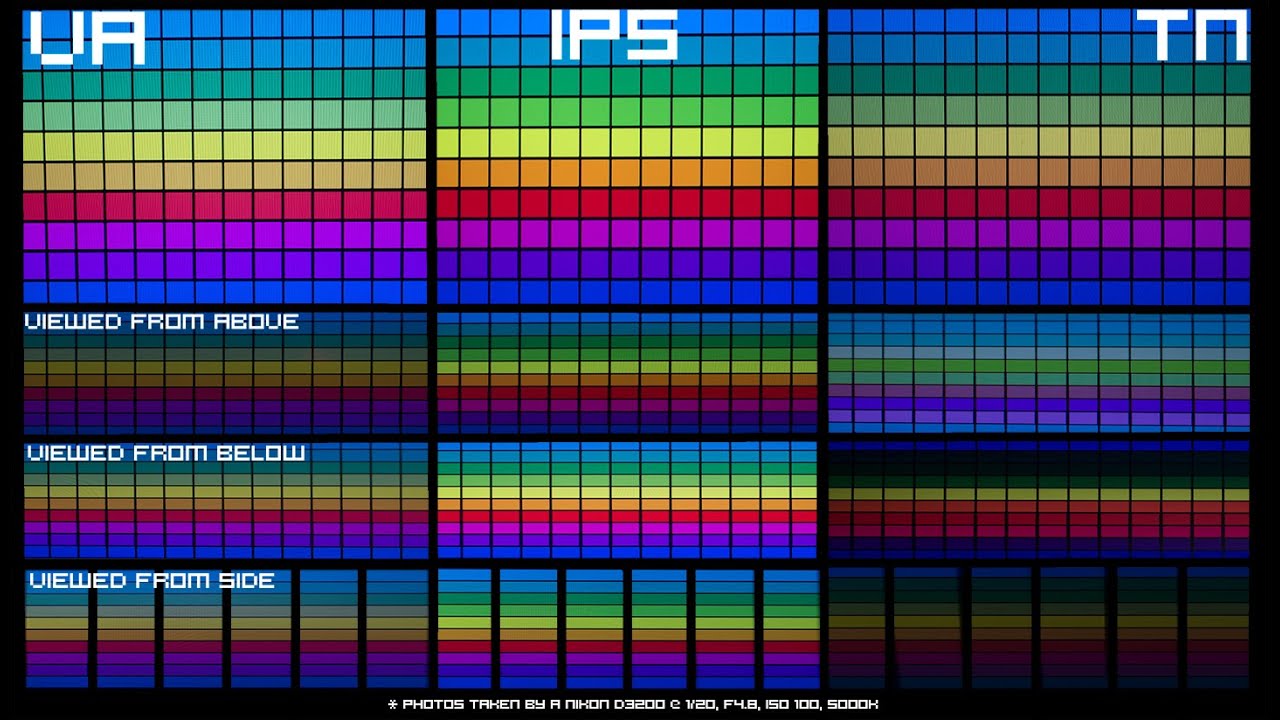
Task: Click the IPS panel heading
Action: pyautogui.click(x=615, y=35)
